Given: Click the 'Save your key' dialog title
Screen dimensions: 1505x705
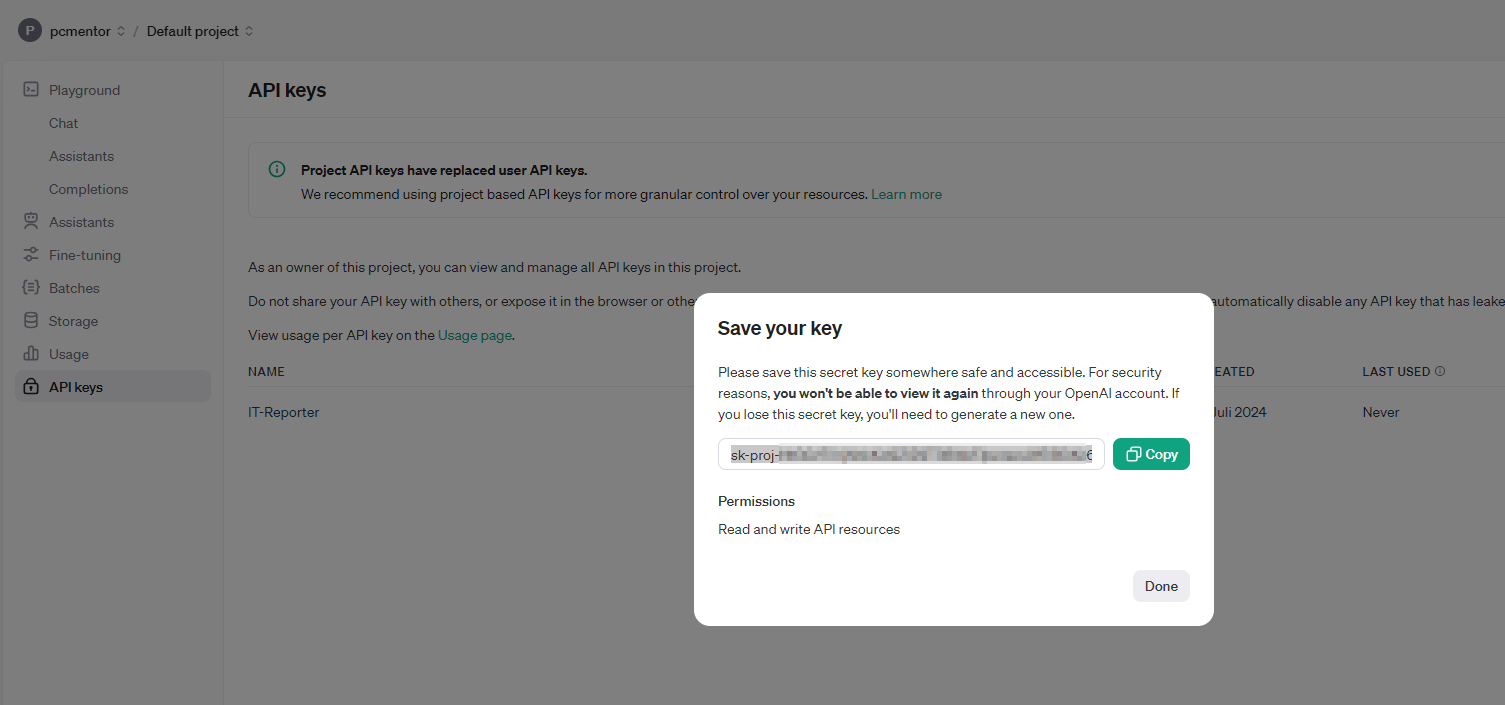Looking at the screenshot, I should pyautogui.click(x=780, y=328).
